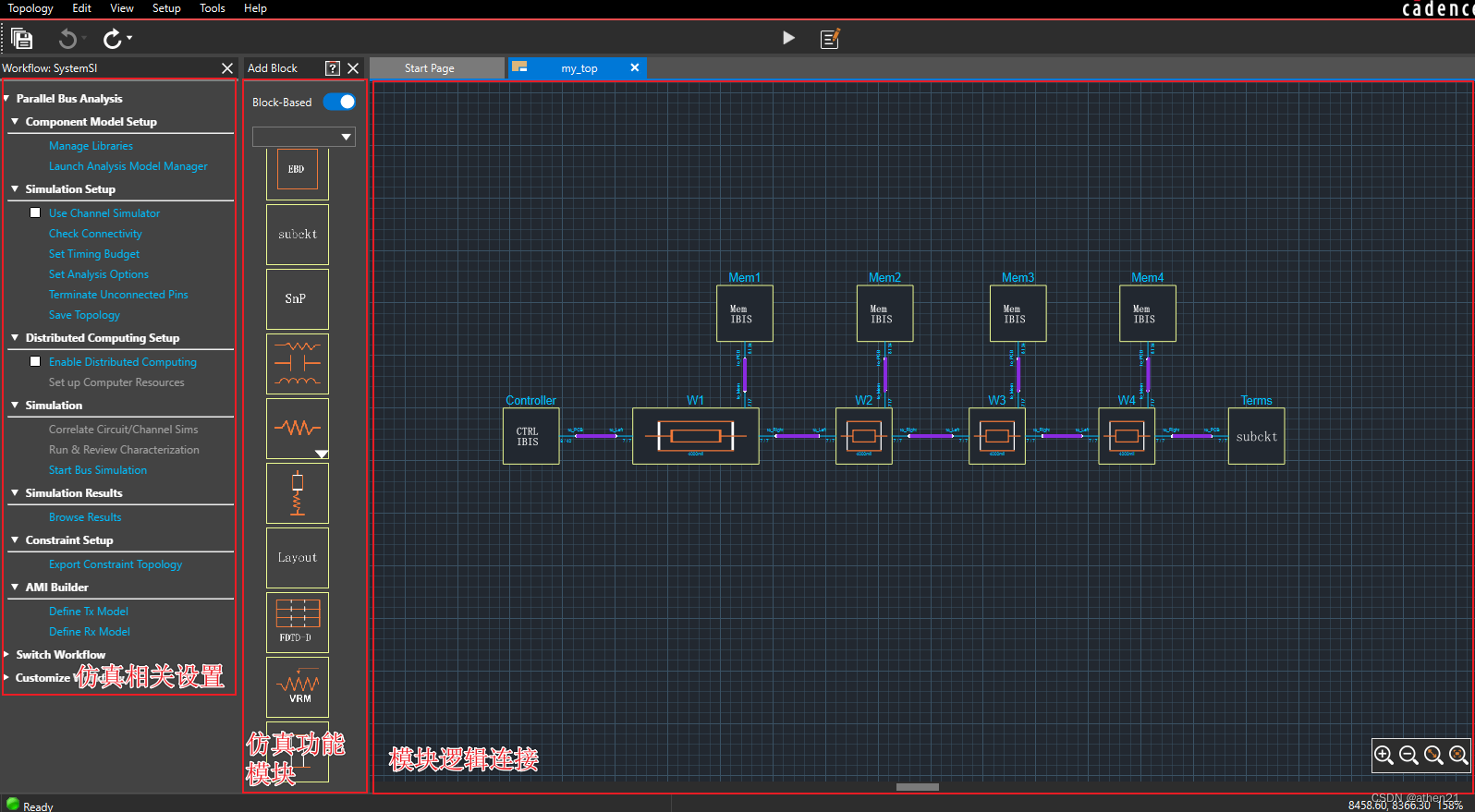Open the Manage Libraries link
This screenshot has height=812, width=1475.
pyautogui.click(x=91, y=146)
